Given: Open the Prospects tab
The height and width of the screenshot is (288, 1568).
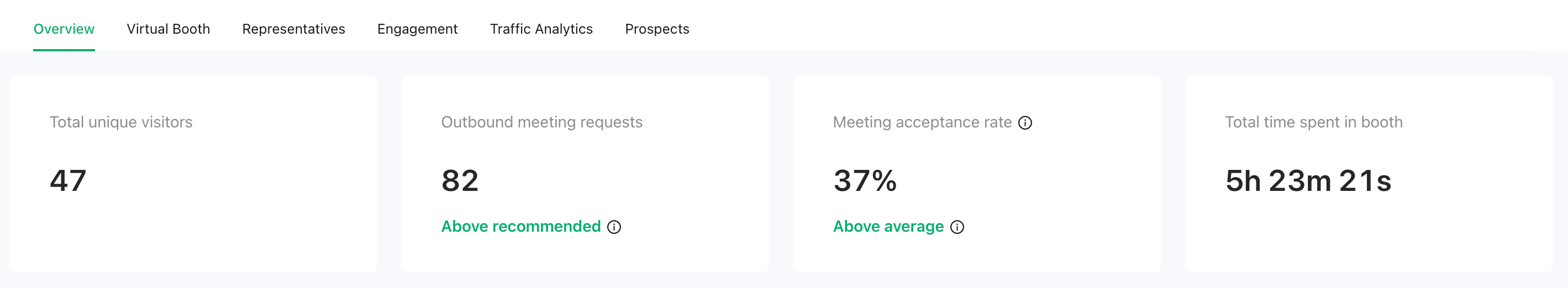Looking at the screenshot, I should (x=657, y=29).
